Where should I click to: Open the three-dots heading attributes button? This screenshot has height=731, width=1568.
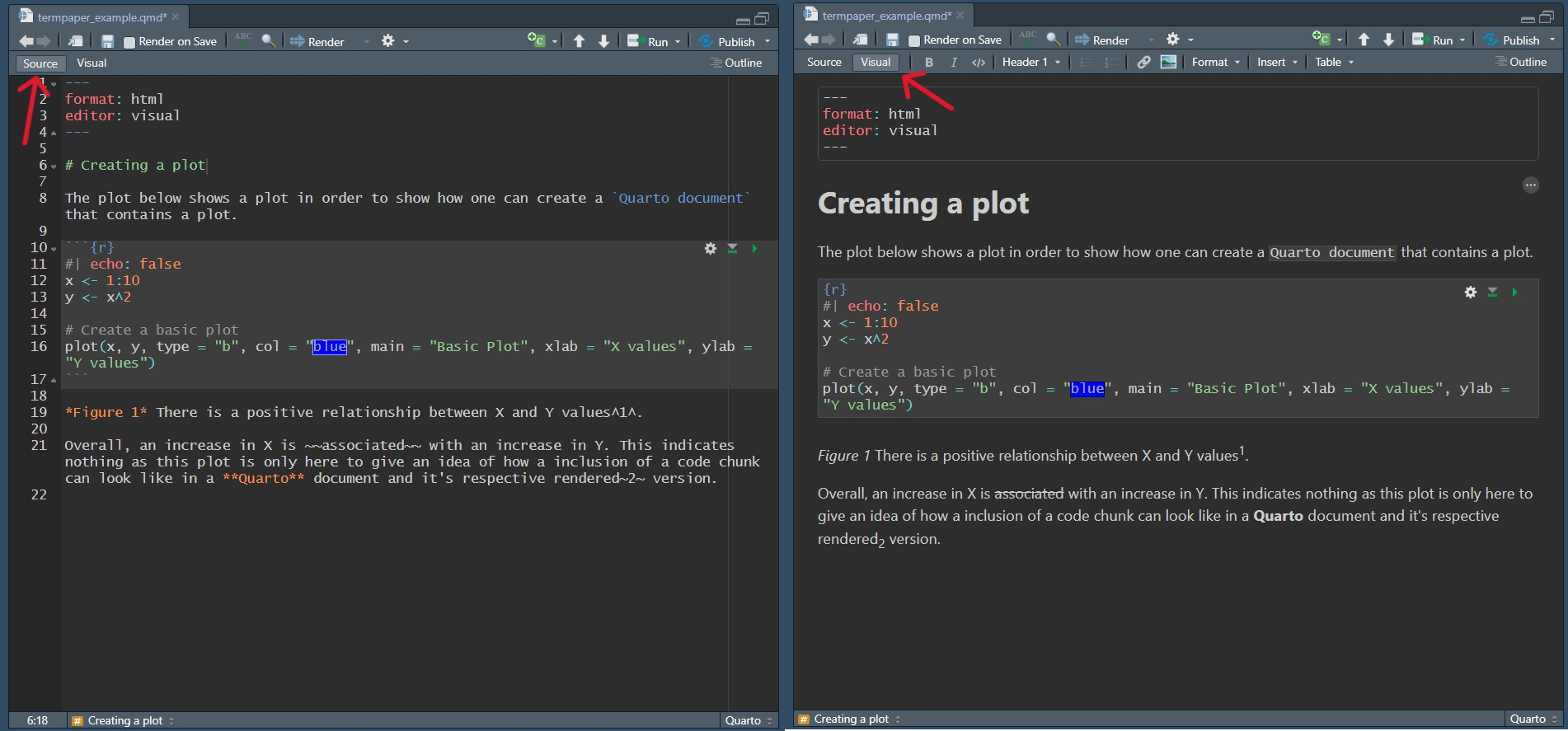coord(1531,185)
